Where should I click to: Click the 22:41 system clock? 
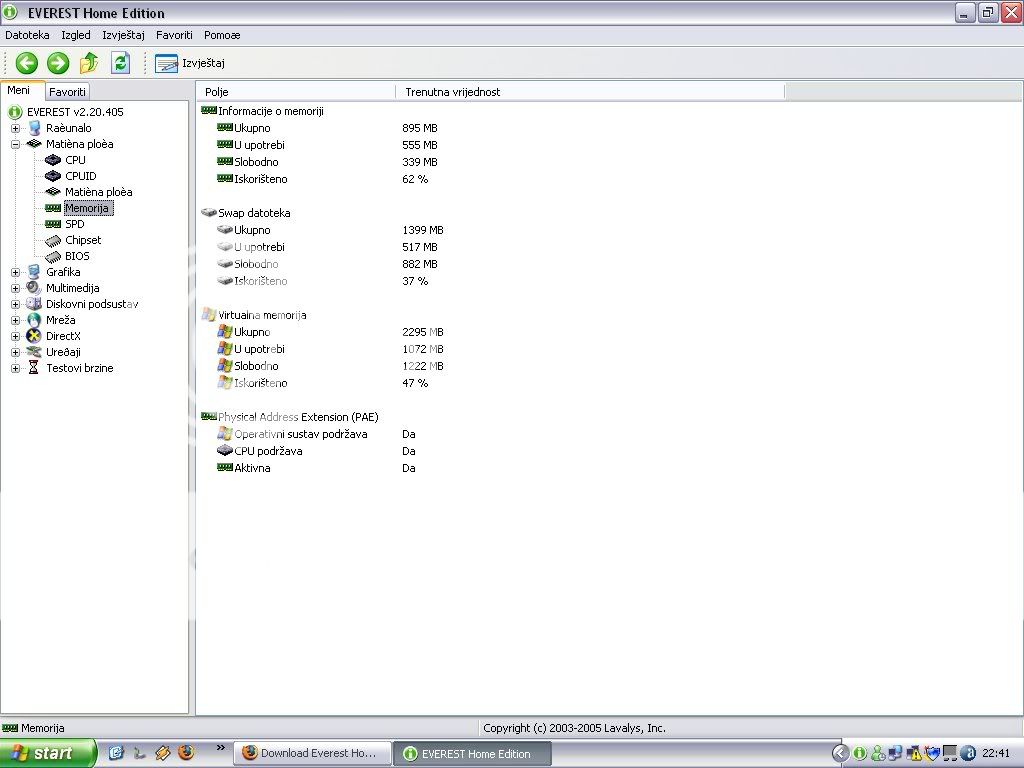tap(996, 754)
